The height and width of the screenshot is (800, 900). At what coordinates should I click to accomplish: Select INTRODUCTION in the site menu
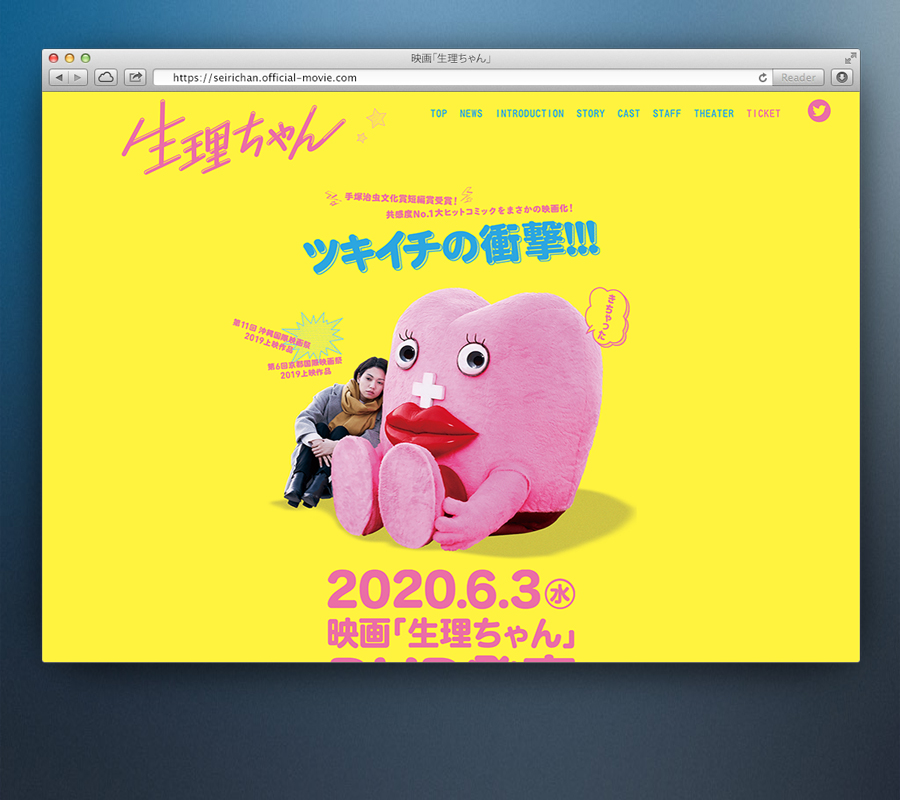click(530, 114)
